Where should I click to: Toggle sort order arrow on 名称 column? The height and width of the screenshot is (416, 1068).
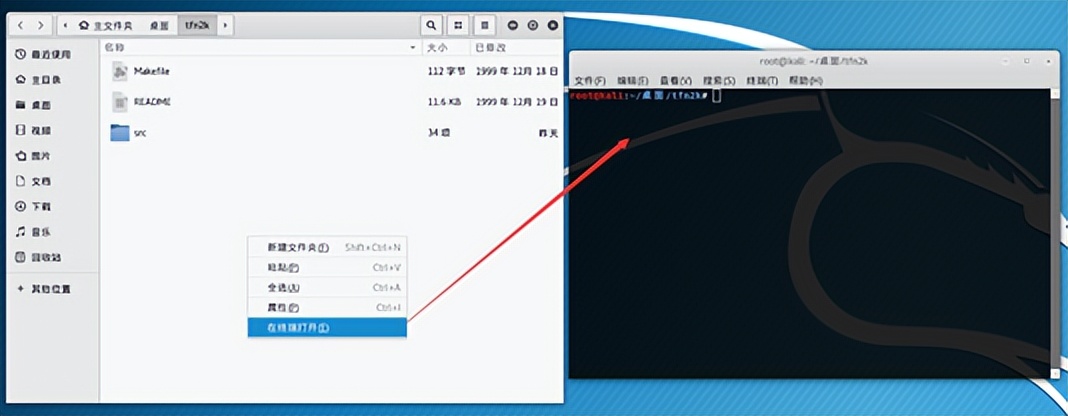(412, 48)
